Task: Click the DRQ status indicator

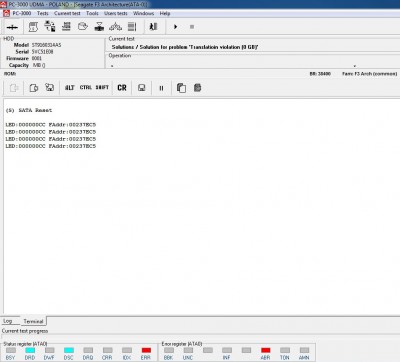Action: coord(88,350)
